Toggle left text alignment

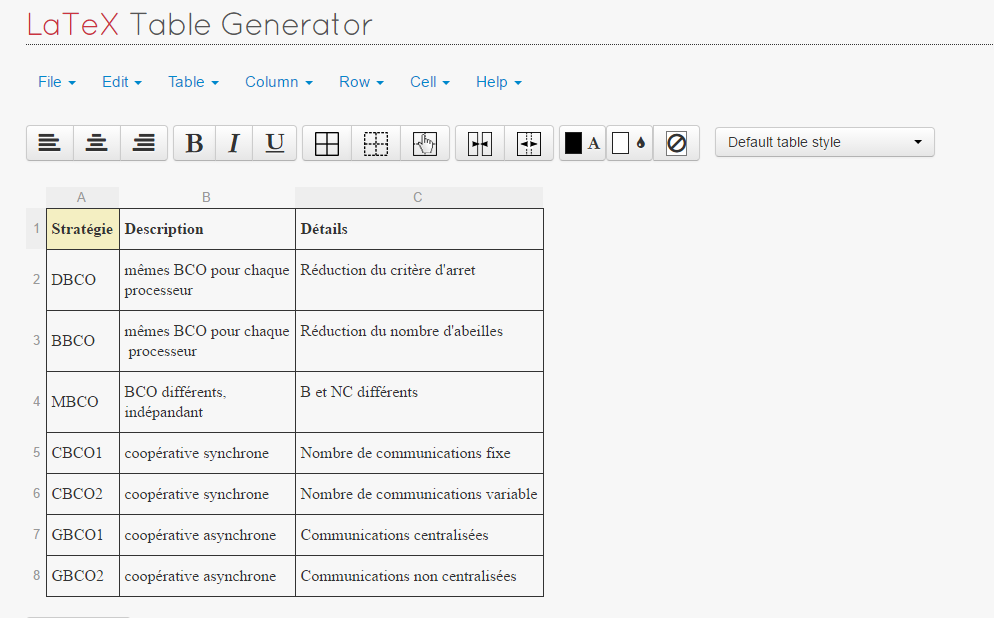coord(49,142)
